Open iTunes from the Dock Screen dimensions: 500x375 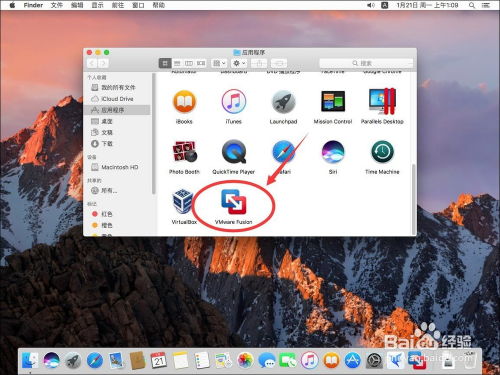(x=310, y=360)
